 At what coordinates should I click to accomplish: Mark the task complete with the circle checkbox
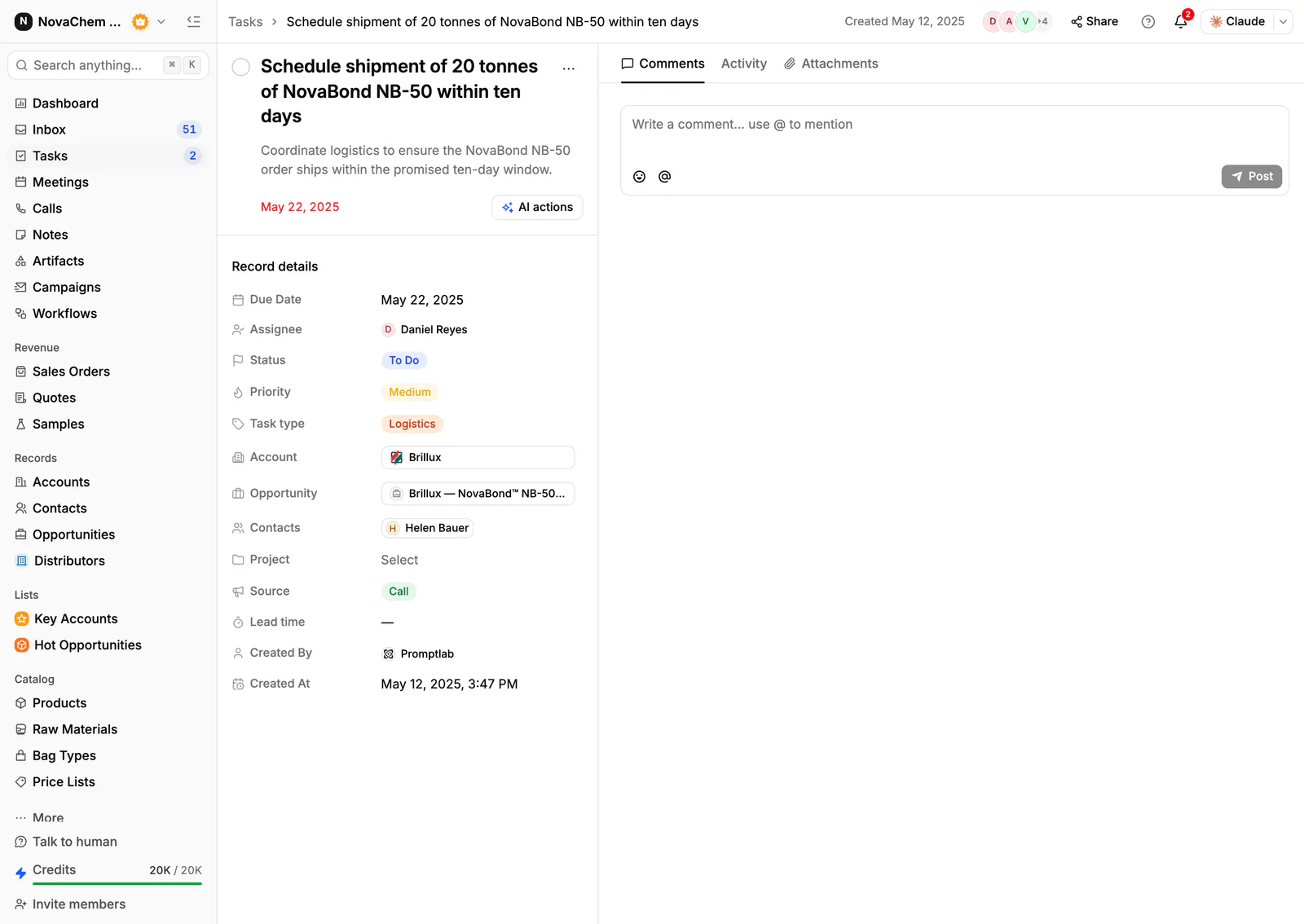[x=241, y=67]
